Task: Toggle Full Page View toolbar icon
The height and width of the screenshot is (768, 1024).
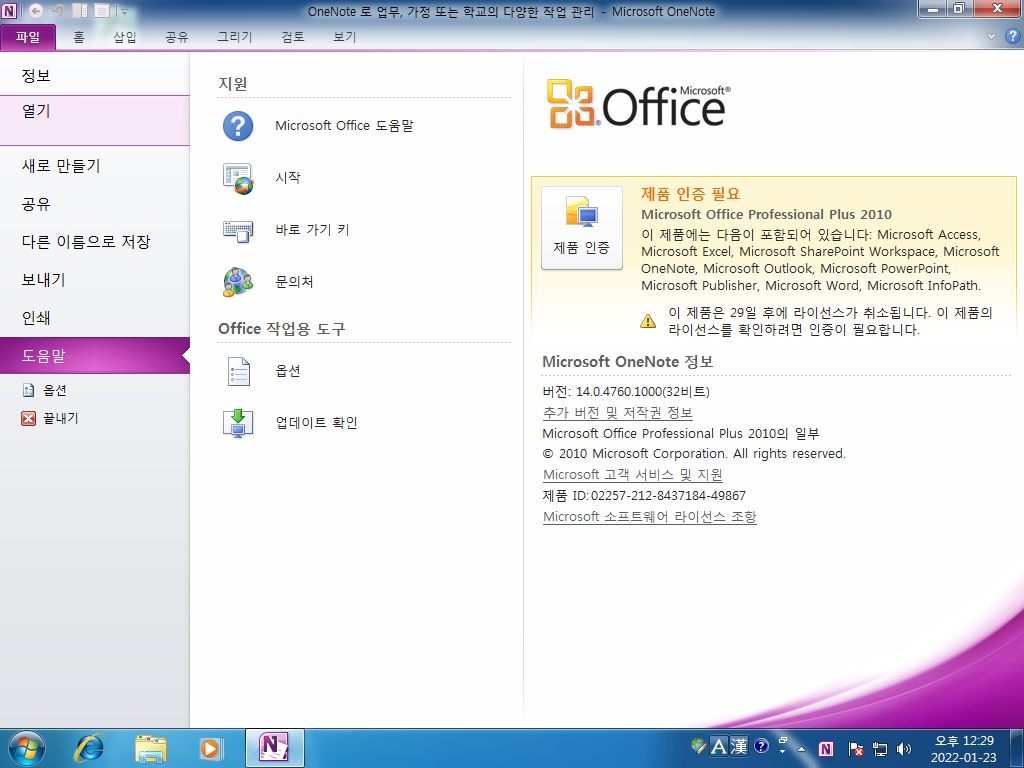Action: (x=102, y=10)
